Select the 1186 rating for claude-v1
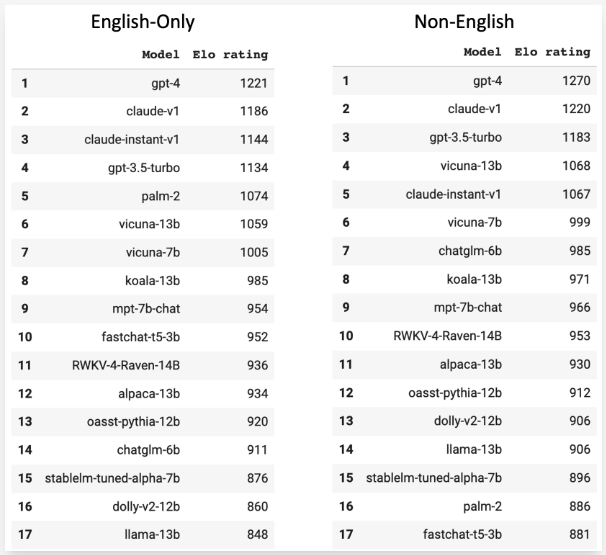 [254, 111]
